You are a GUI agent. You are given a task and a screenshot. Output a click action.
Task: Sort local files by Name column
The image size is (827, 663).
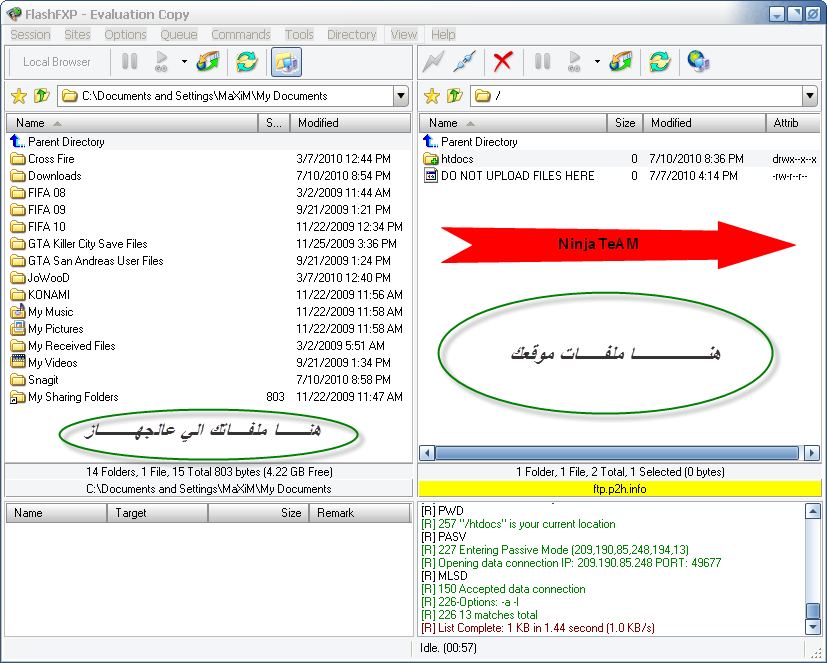[x=132, y=123]
